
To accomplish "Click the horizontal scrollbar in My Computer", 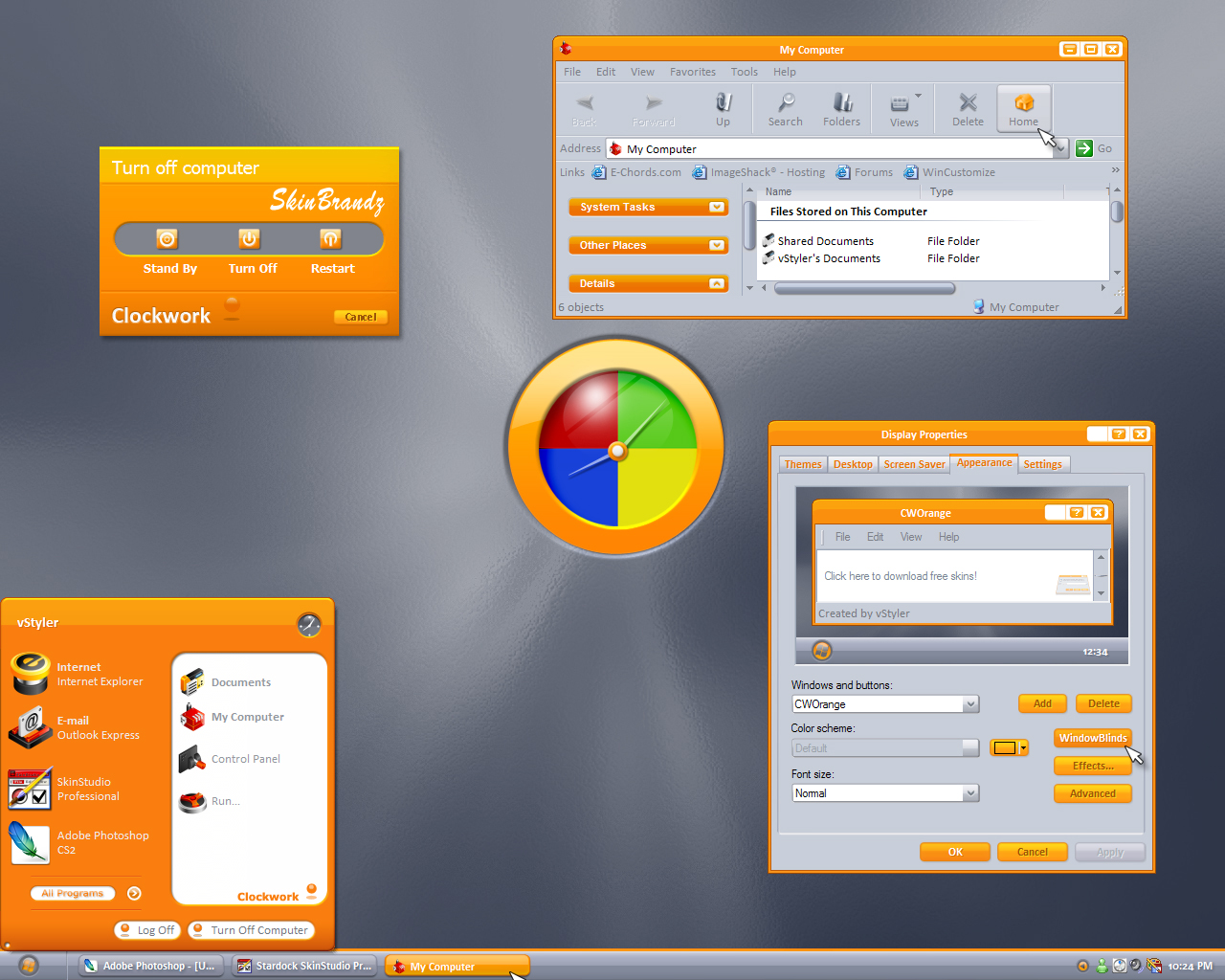I will pos(864,287).
